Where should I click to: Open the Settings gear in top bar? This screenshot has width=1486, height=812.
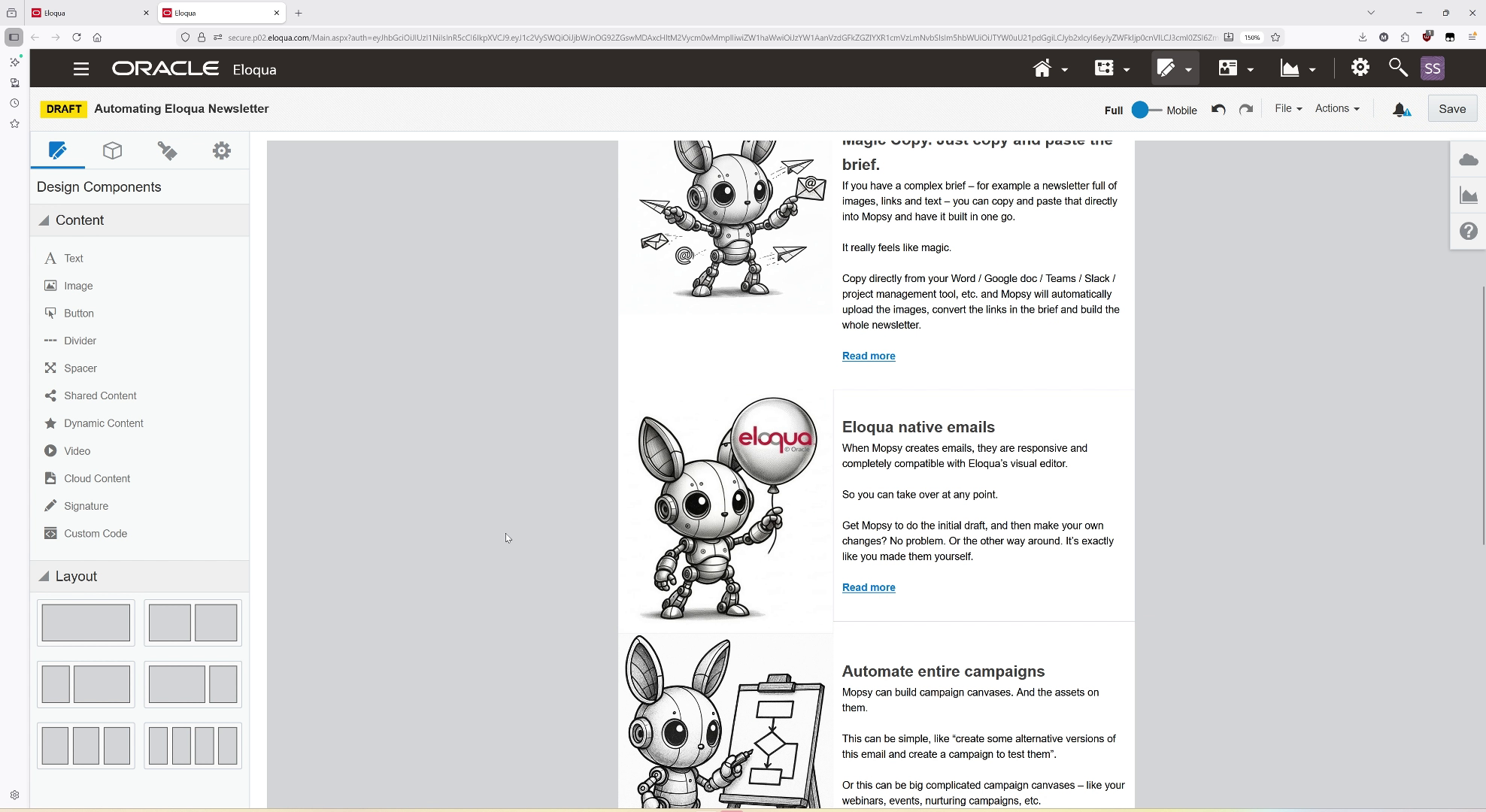(x=1360, y=68)
